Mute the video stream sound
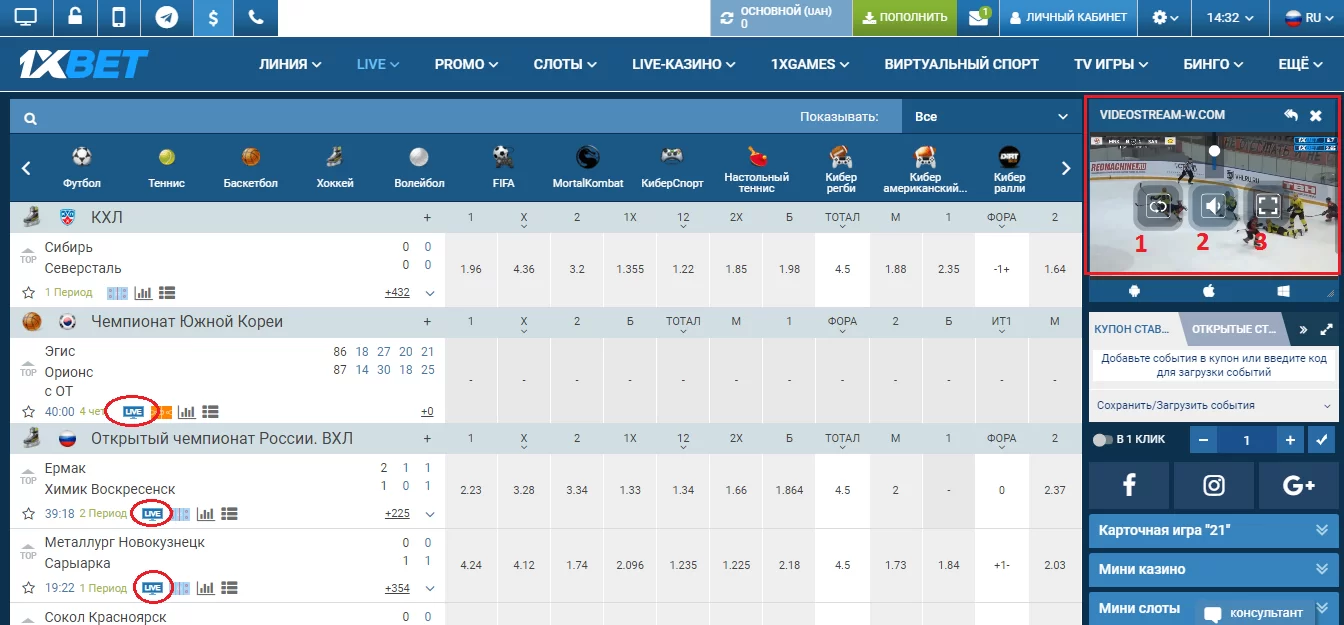This screenshot has width=1344, height=625. point(1212,206)
